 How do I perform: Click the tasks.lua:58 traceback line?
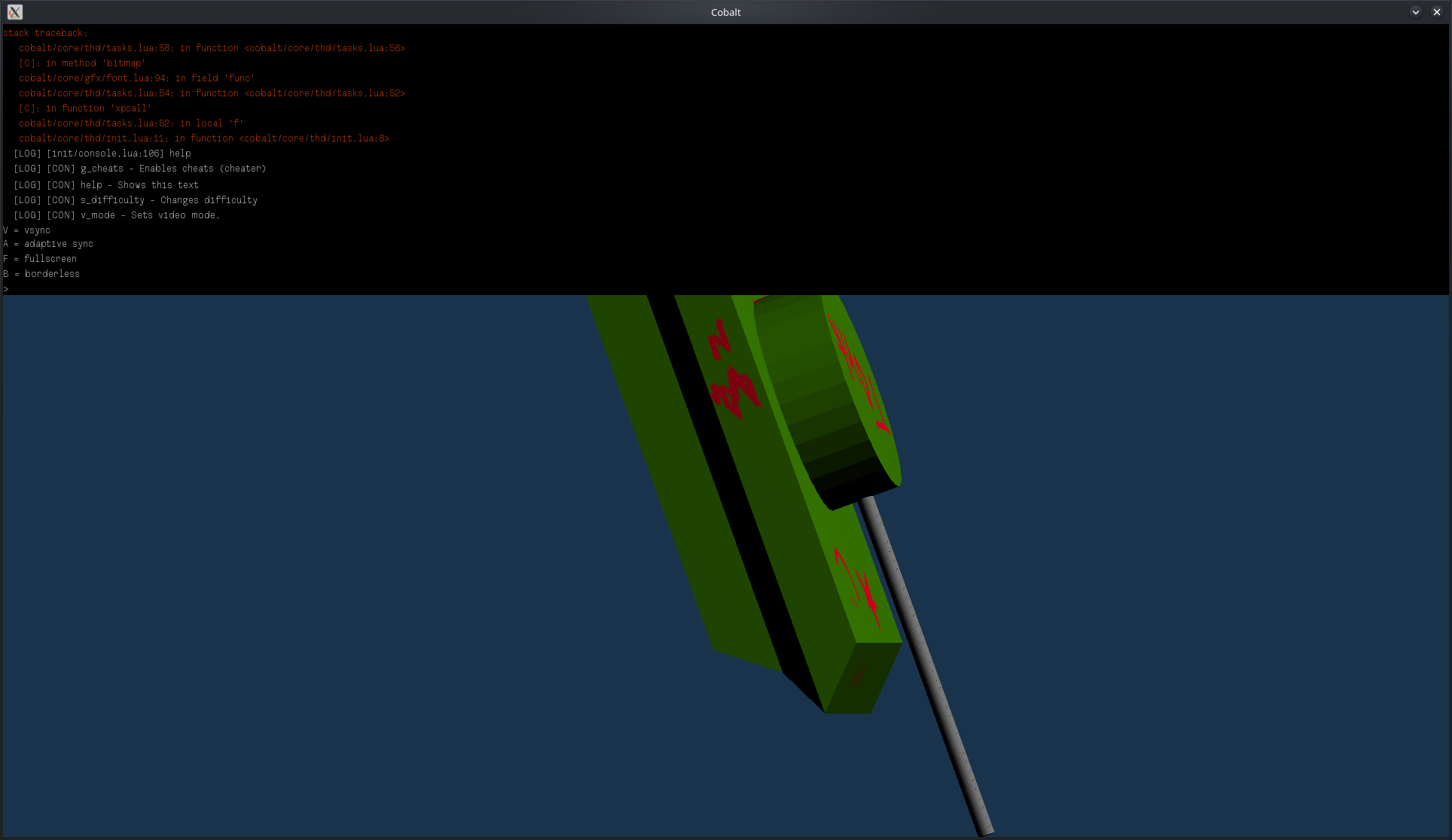point(212,48)
